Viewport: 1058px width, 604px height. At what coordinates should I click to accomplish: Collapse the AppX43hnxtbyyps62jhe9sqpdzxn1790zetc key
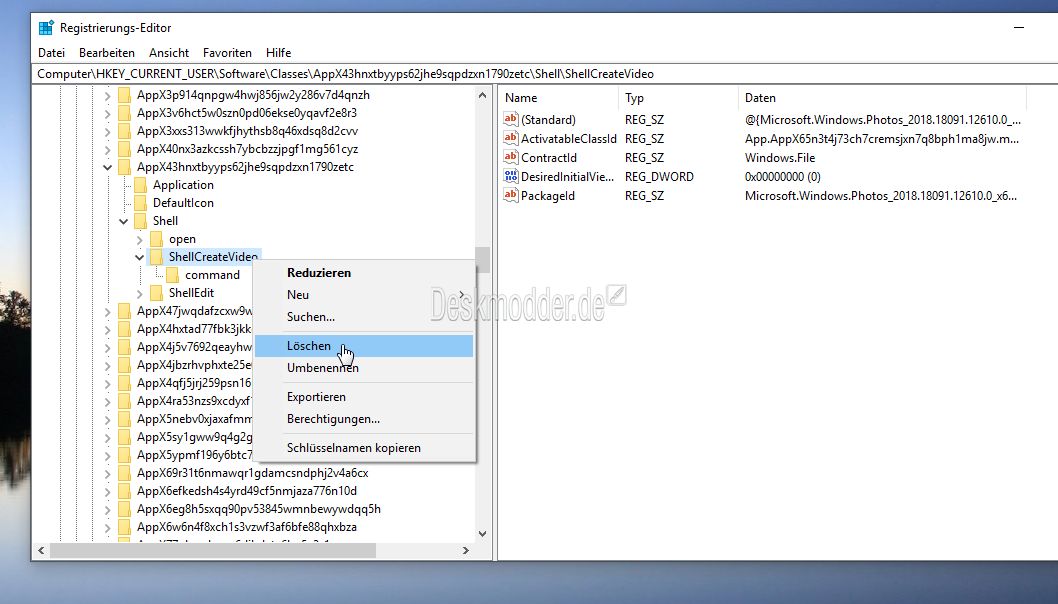click(107, 167)
